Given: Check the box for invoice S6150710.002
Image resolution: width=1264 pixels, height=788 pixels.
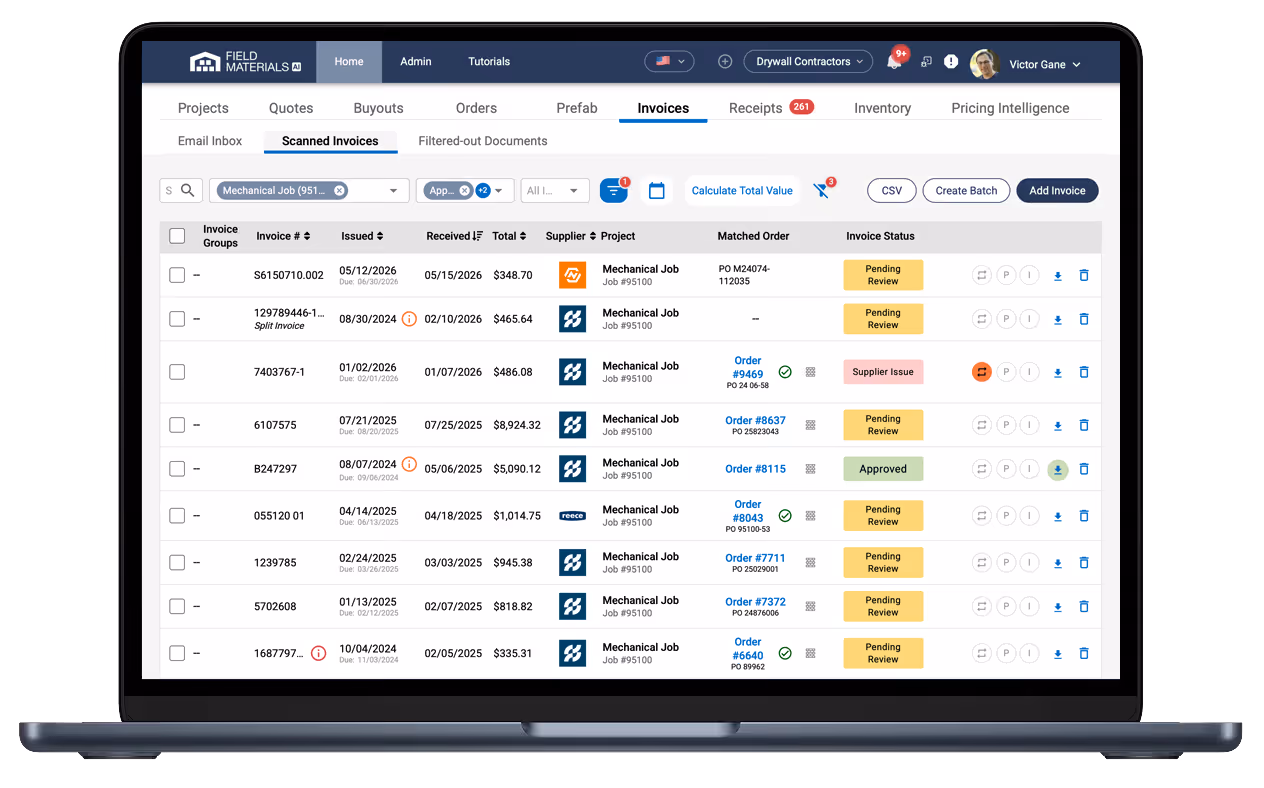Looking at the screenshot, I should click(177, 275).
